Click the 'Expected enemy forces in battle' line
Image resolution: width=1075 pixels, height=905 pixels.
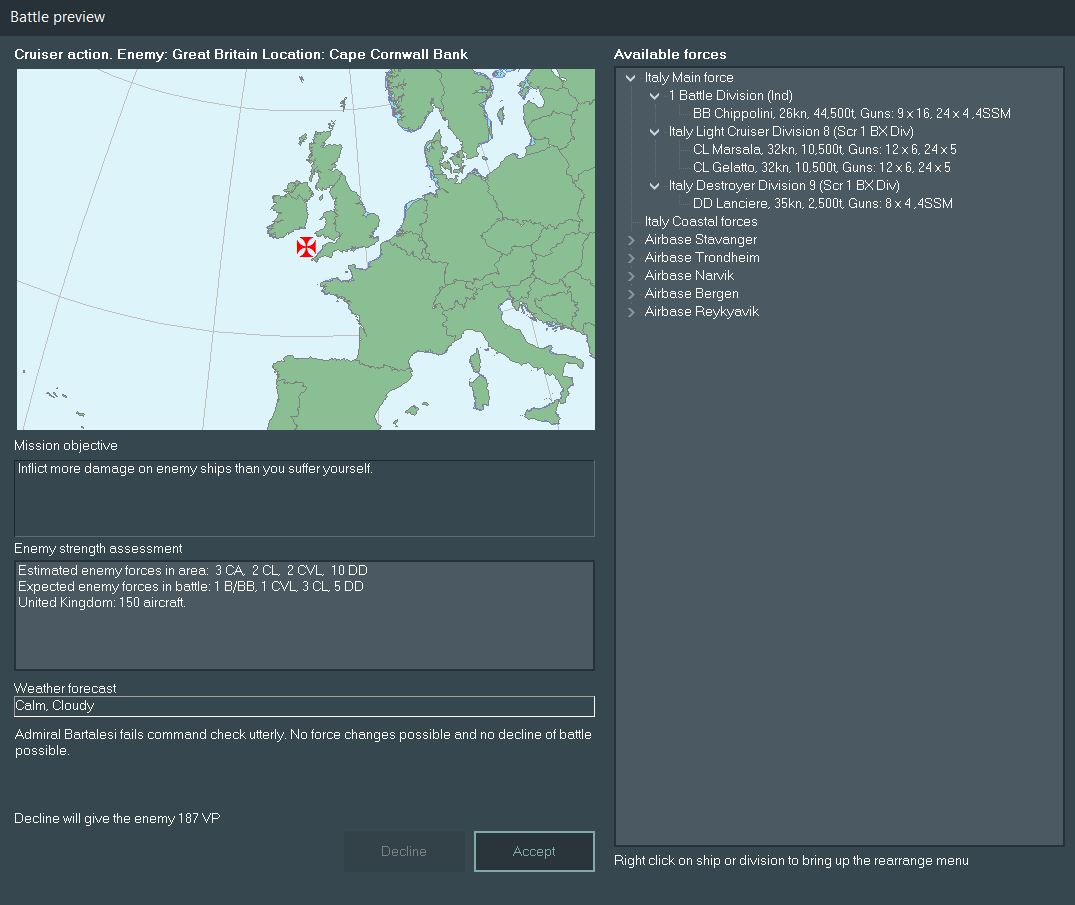click(191, 587)
